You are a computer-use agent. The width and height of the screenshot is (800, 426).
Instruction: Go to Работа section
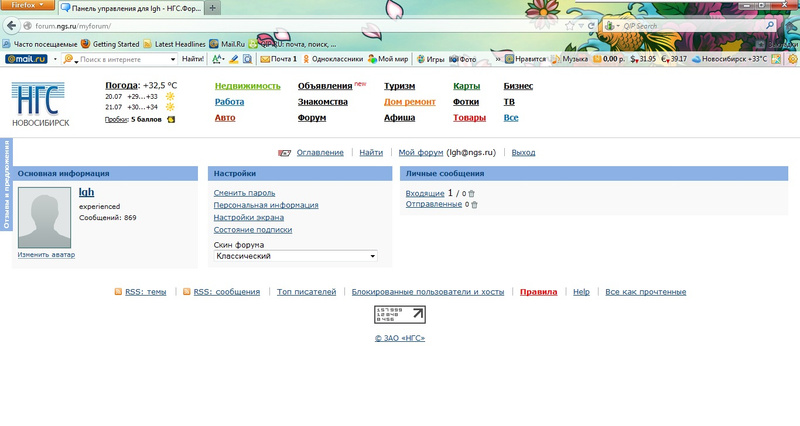click(229, 102)
